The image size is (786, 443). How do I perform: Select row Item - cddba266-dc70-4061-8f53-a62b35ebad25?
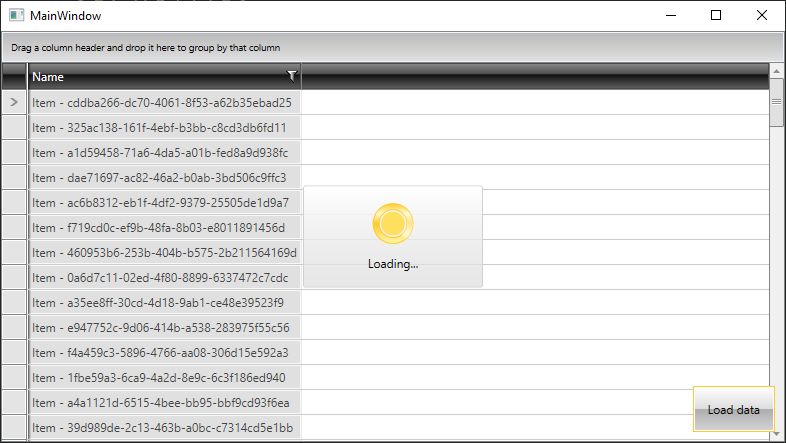coord(162,102)
